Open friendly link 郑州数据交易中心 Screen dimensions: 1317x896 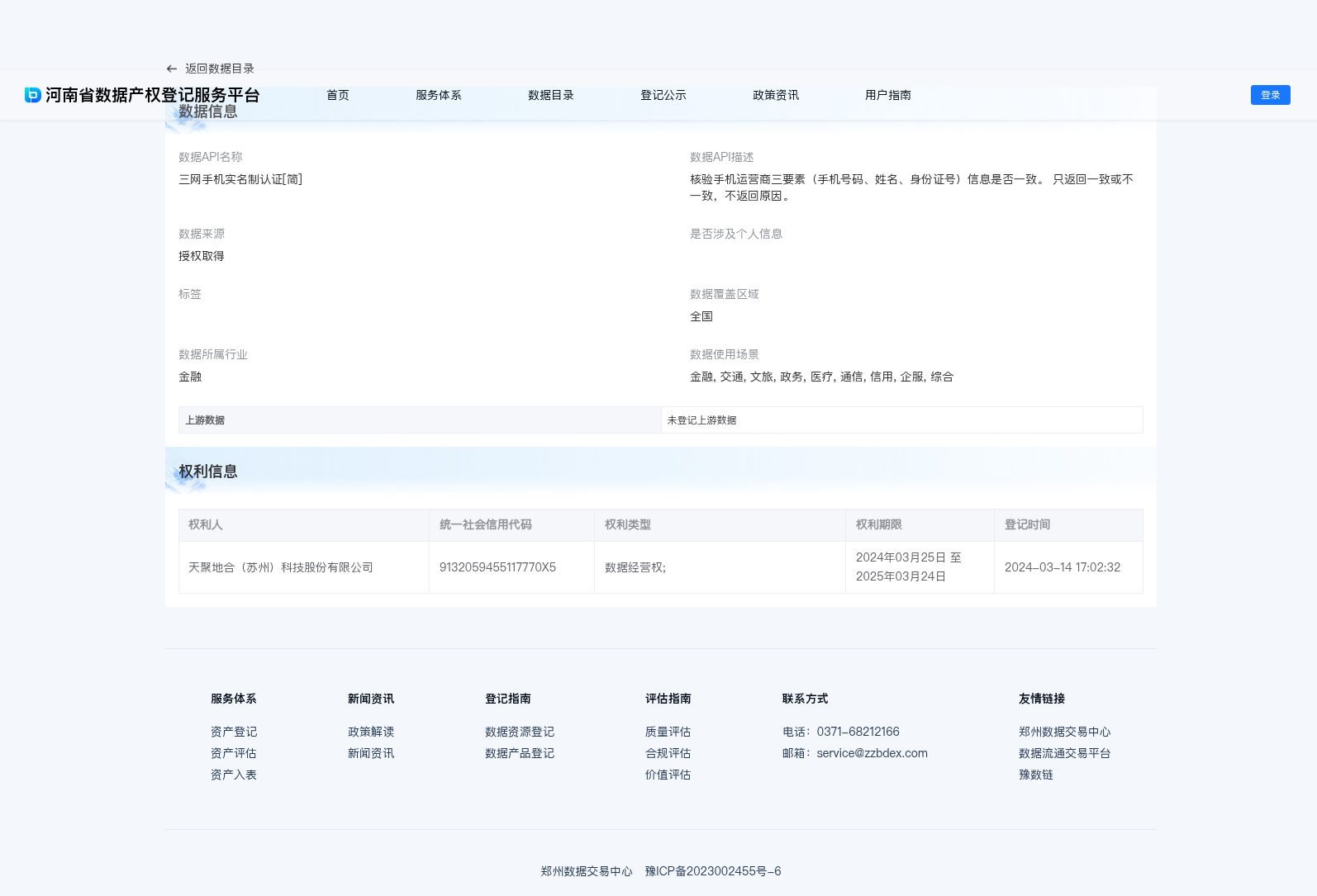coord(1065,732)
